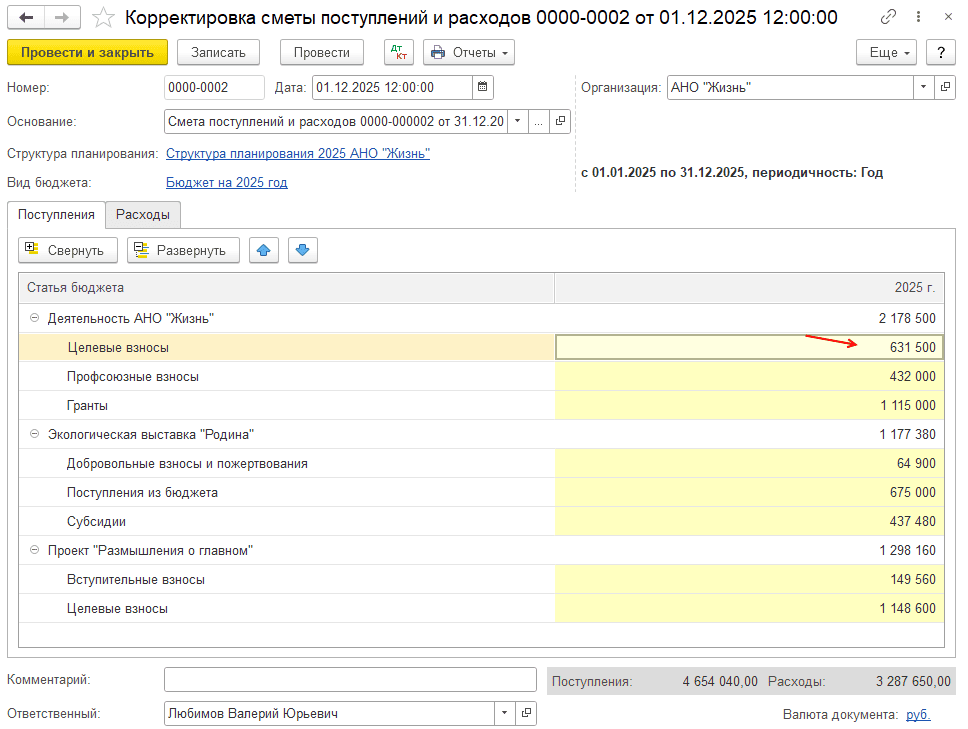Add document to favorites with star icon
The width and height of the screenshot is (968, 729).
tap(102, 18)
